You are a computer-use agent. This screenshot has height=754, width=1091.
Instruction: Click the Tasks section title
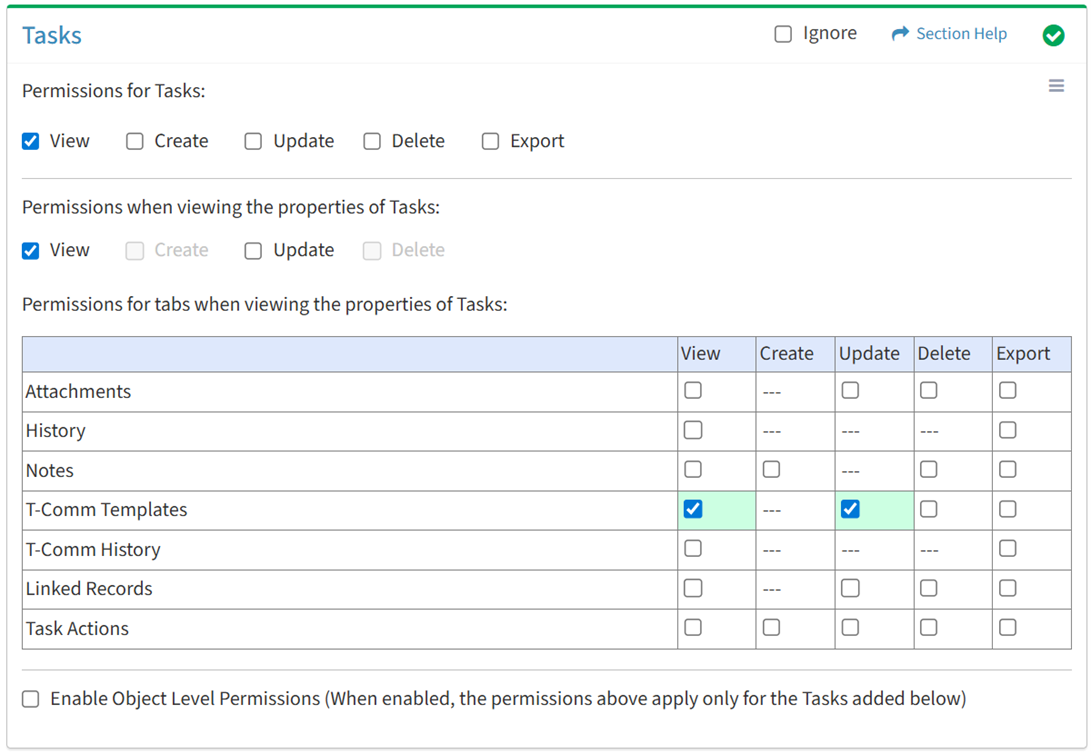tap(52, 36)
